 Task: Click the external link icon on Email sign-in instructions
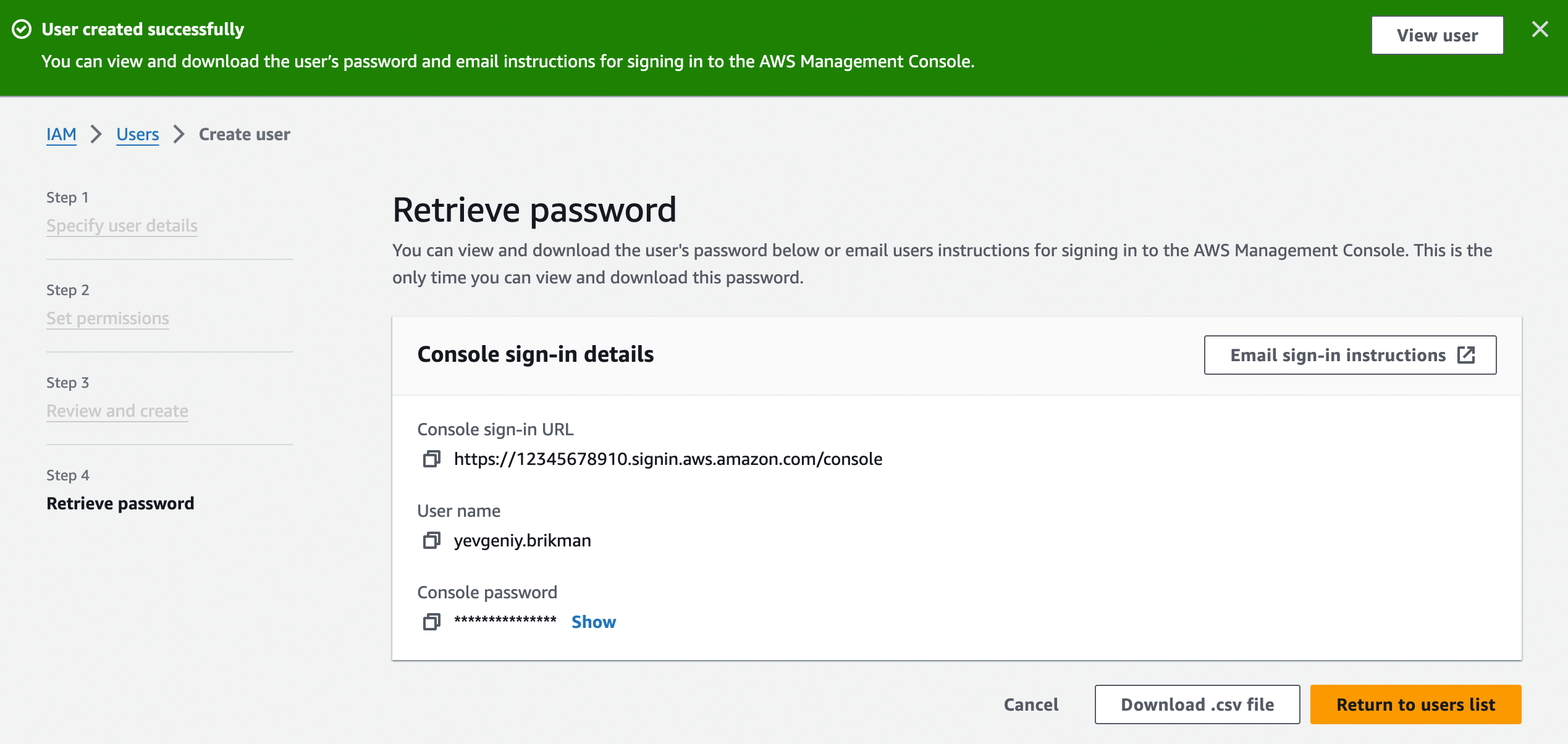click(x=1466, y=355)
